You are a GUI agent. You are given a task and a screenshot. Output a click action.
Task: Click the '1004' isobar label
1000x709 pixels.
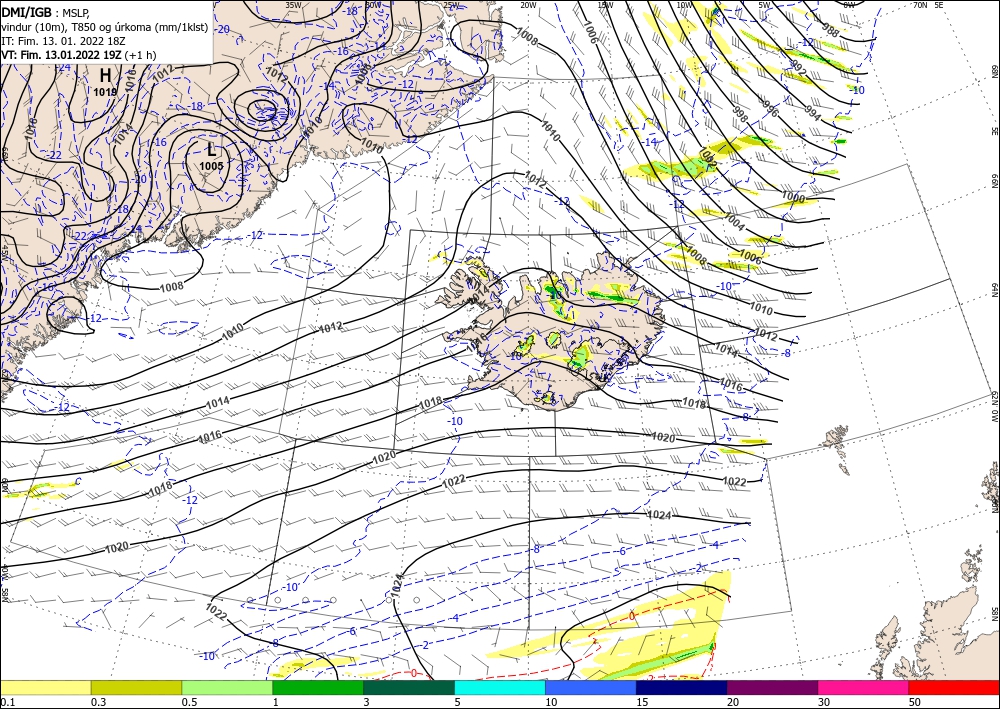point(733,222)
